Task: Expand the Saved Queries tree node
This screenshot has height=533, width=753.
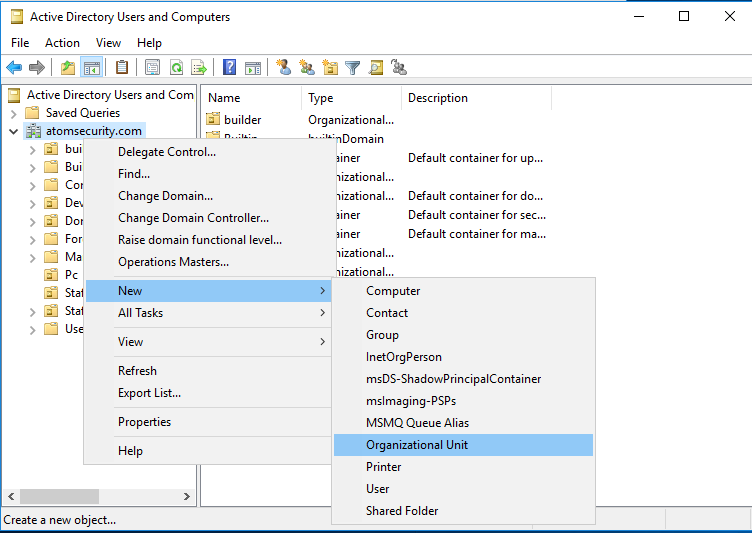Action: pyautogui.click(x=14, y=113)
